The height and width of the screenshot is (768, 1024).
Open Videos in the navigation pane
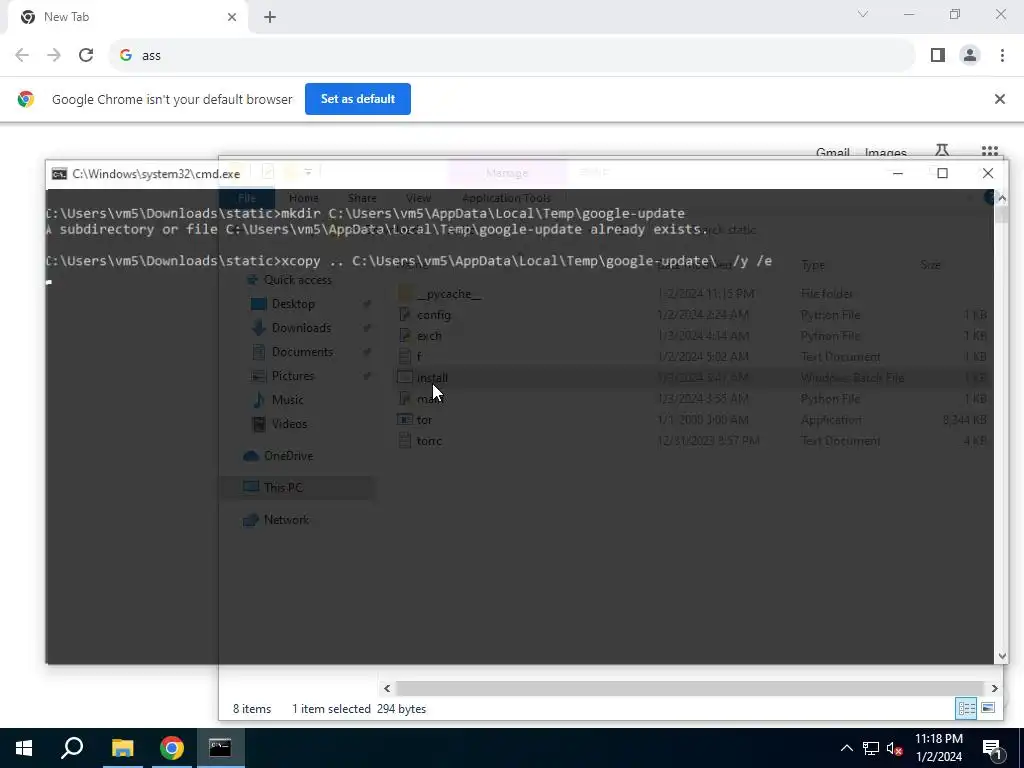click(289, 424)
